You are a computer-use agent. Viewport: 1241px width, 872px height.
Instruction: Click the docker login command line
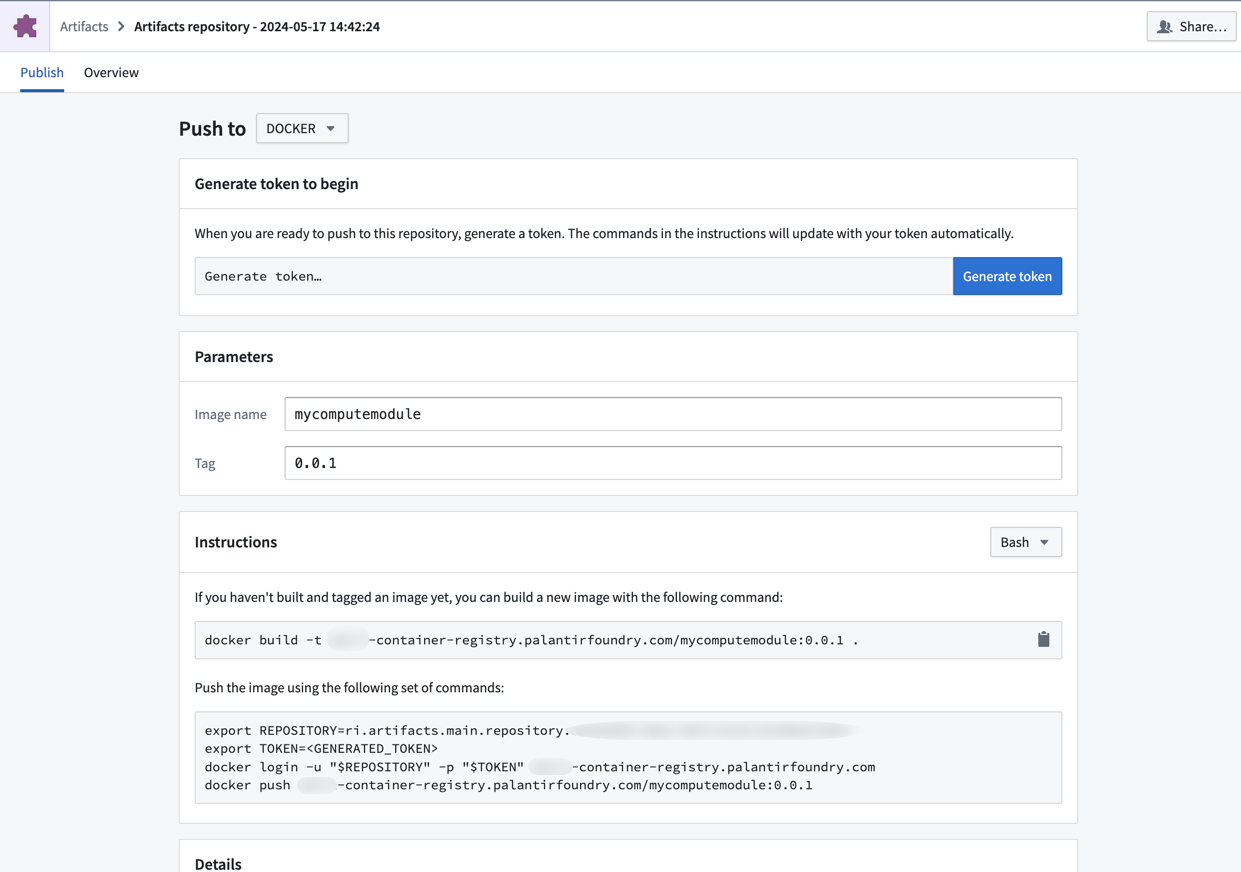point(540,767)
